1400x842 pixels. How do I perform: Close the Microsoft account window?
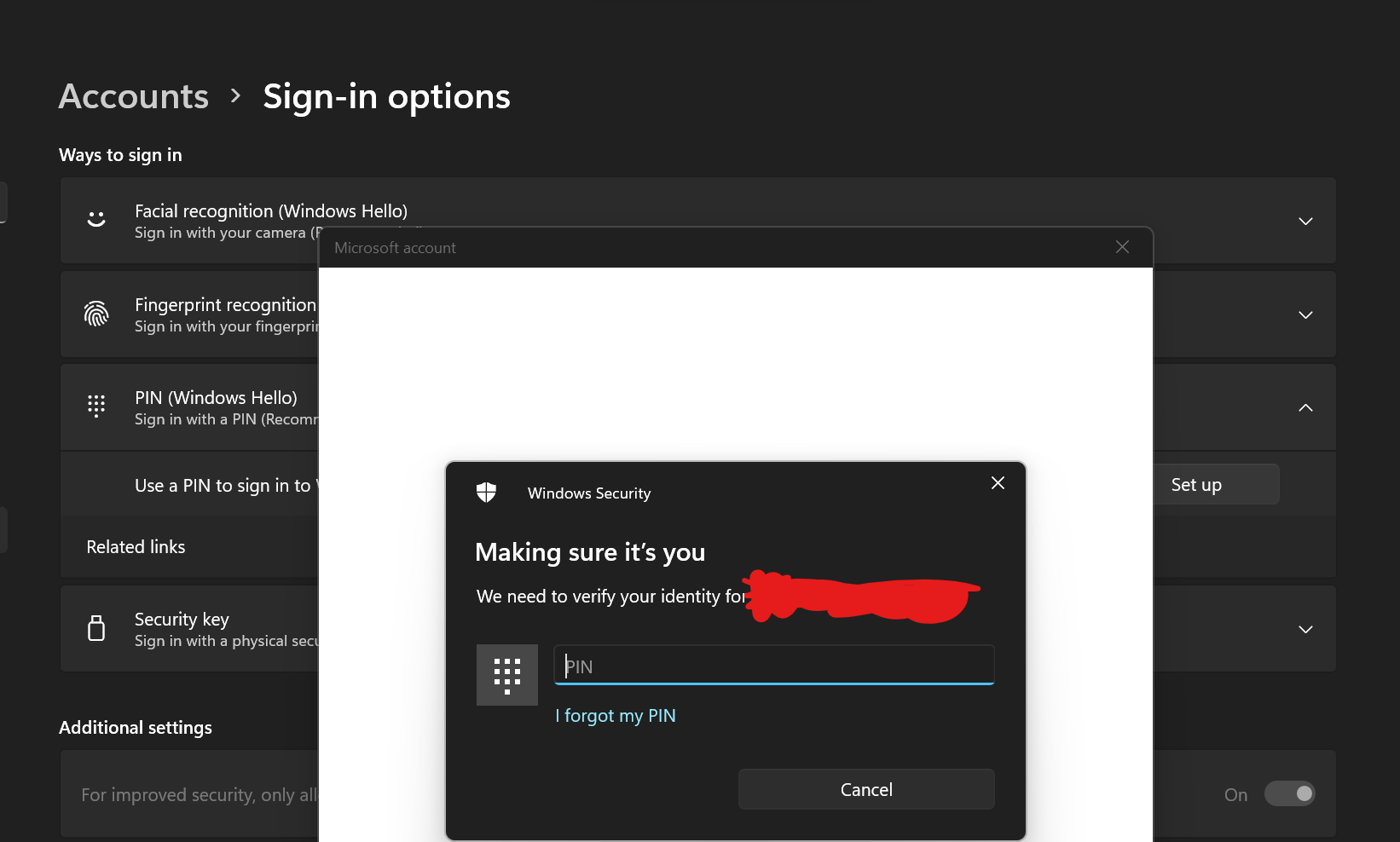(1122, 247)
